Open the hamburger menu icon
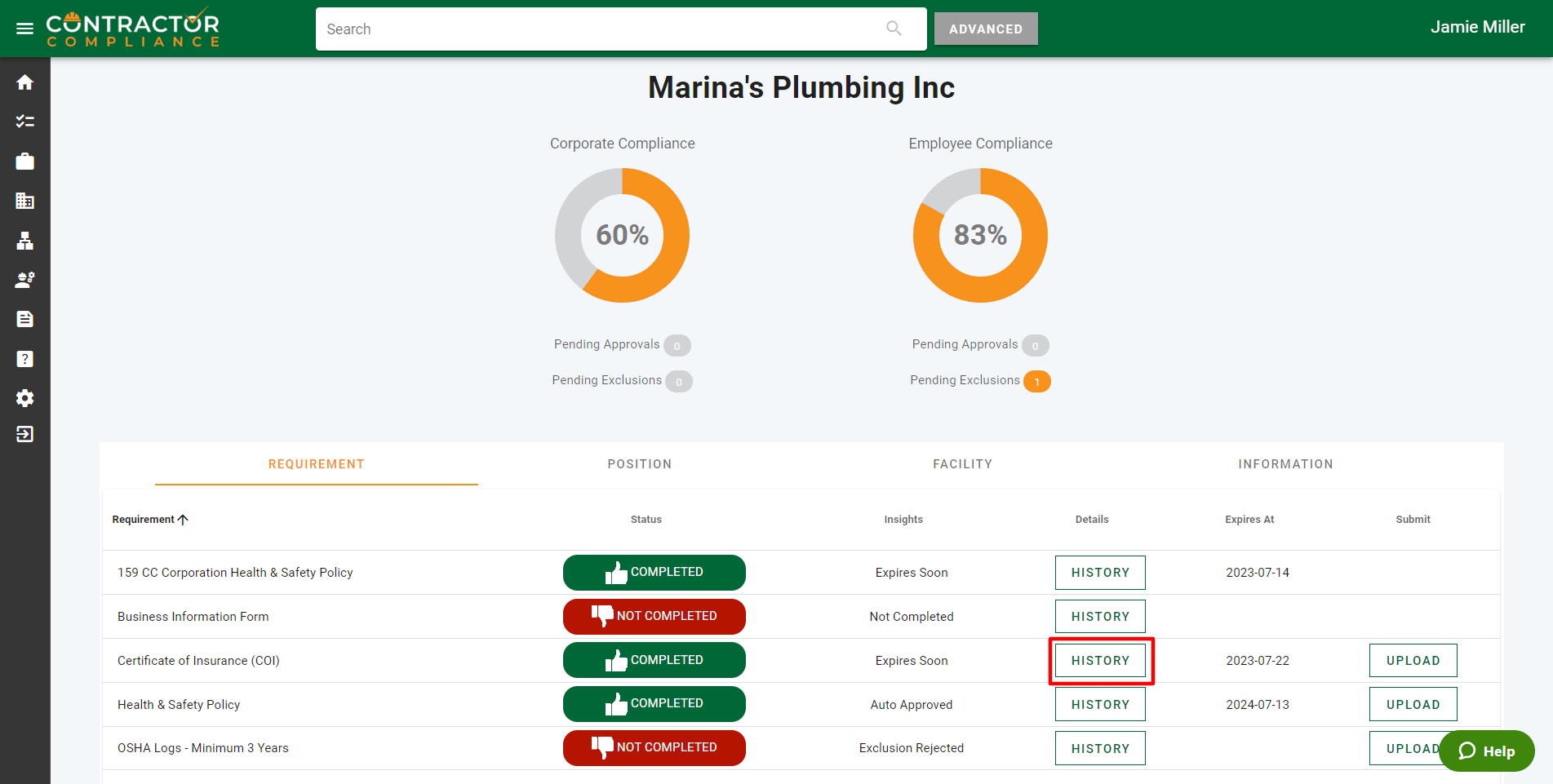 click(x=24, y=29)
